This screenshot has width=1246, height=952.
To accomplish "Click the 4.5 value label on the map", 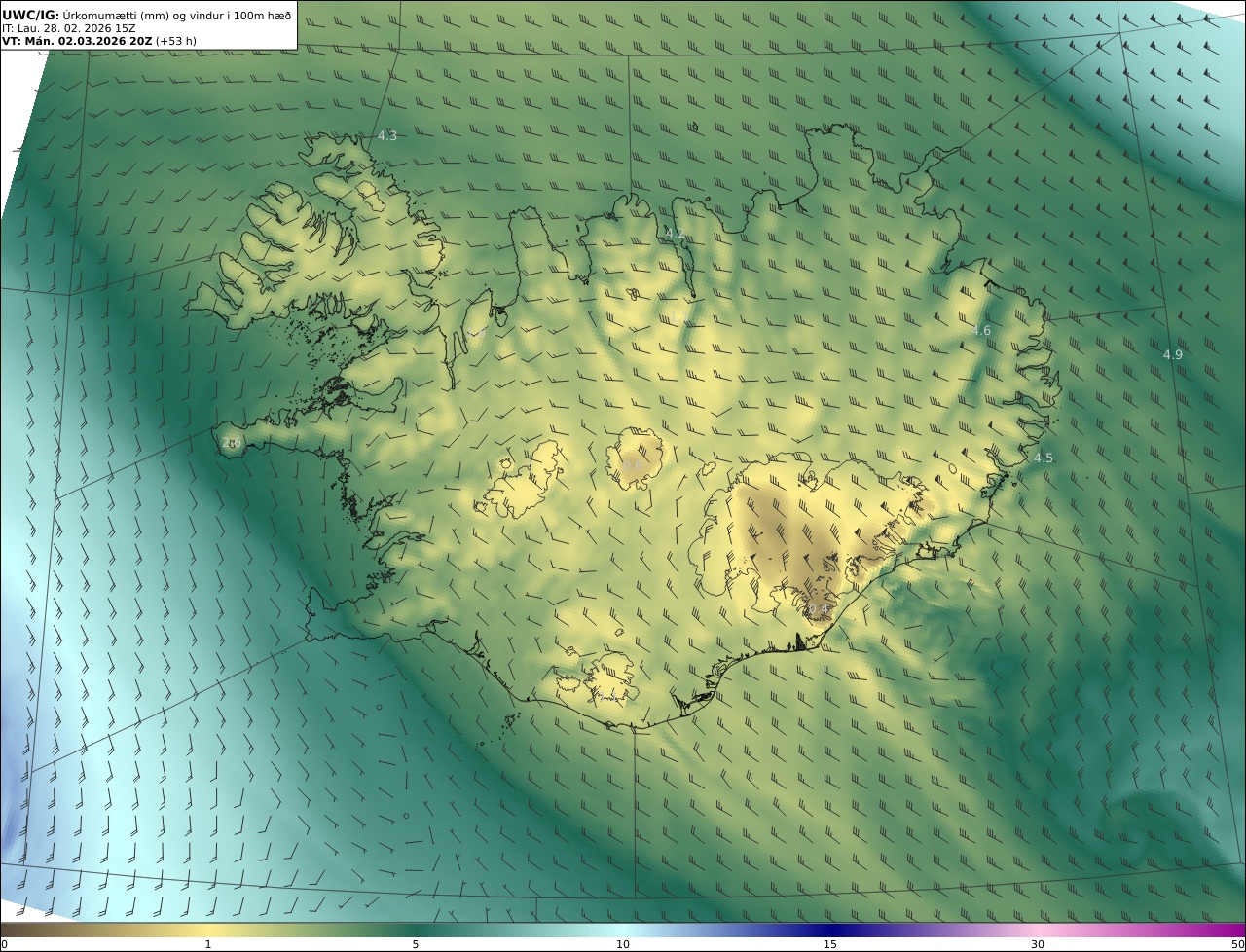I will pyautogui.click(x=1043, y=458).
